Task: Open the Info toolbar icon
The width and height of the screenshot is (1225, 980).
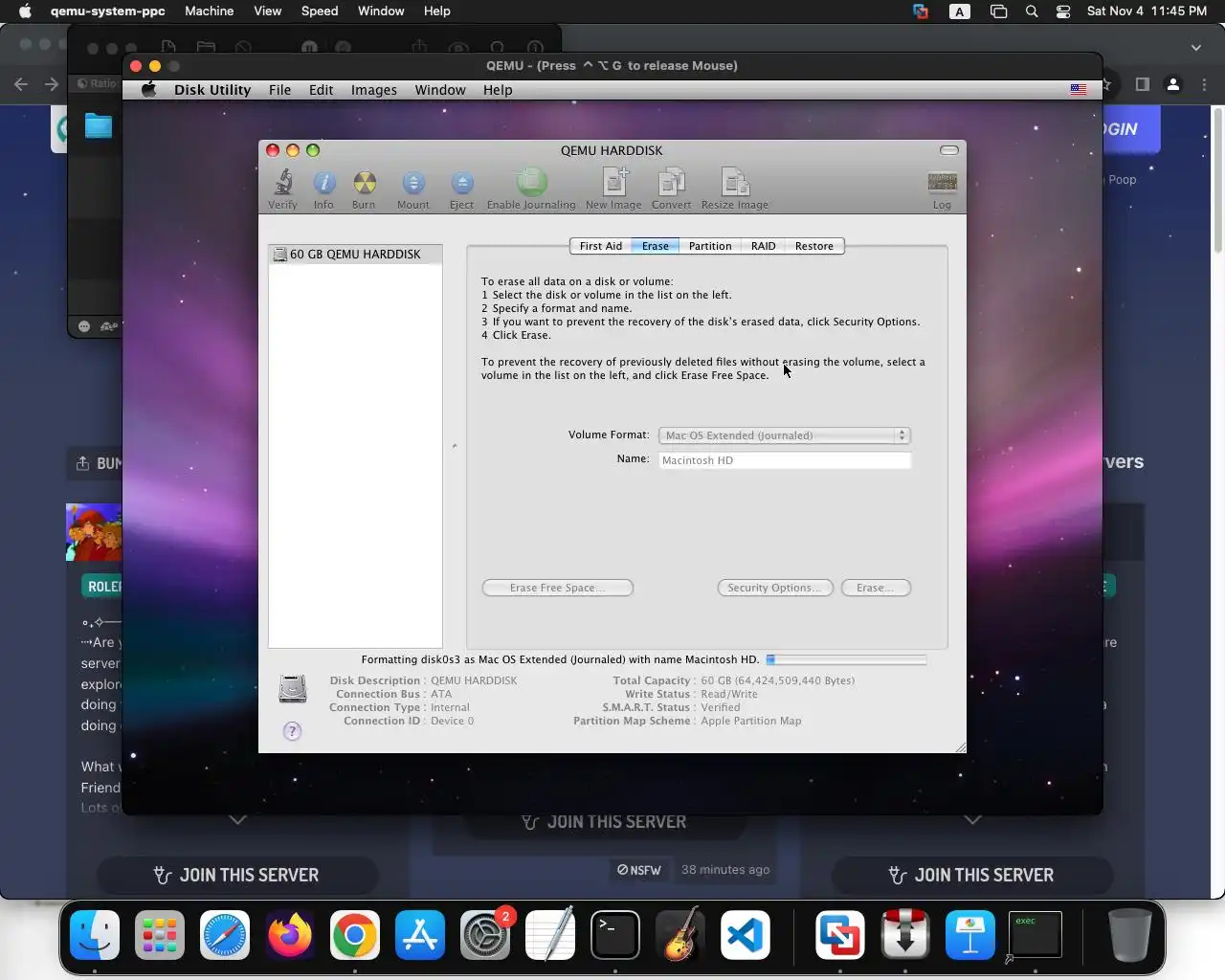Action: click(323, 189)
